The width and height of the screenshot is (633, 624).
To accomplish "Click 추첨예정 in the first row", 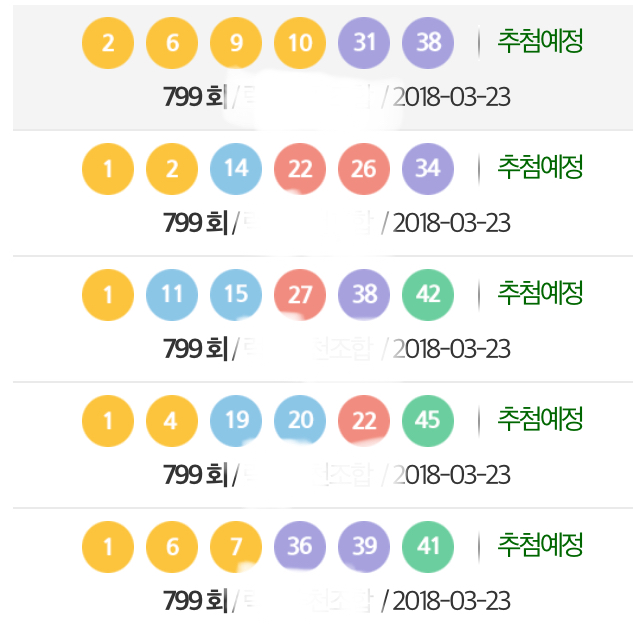I will point(540,41).
